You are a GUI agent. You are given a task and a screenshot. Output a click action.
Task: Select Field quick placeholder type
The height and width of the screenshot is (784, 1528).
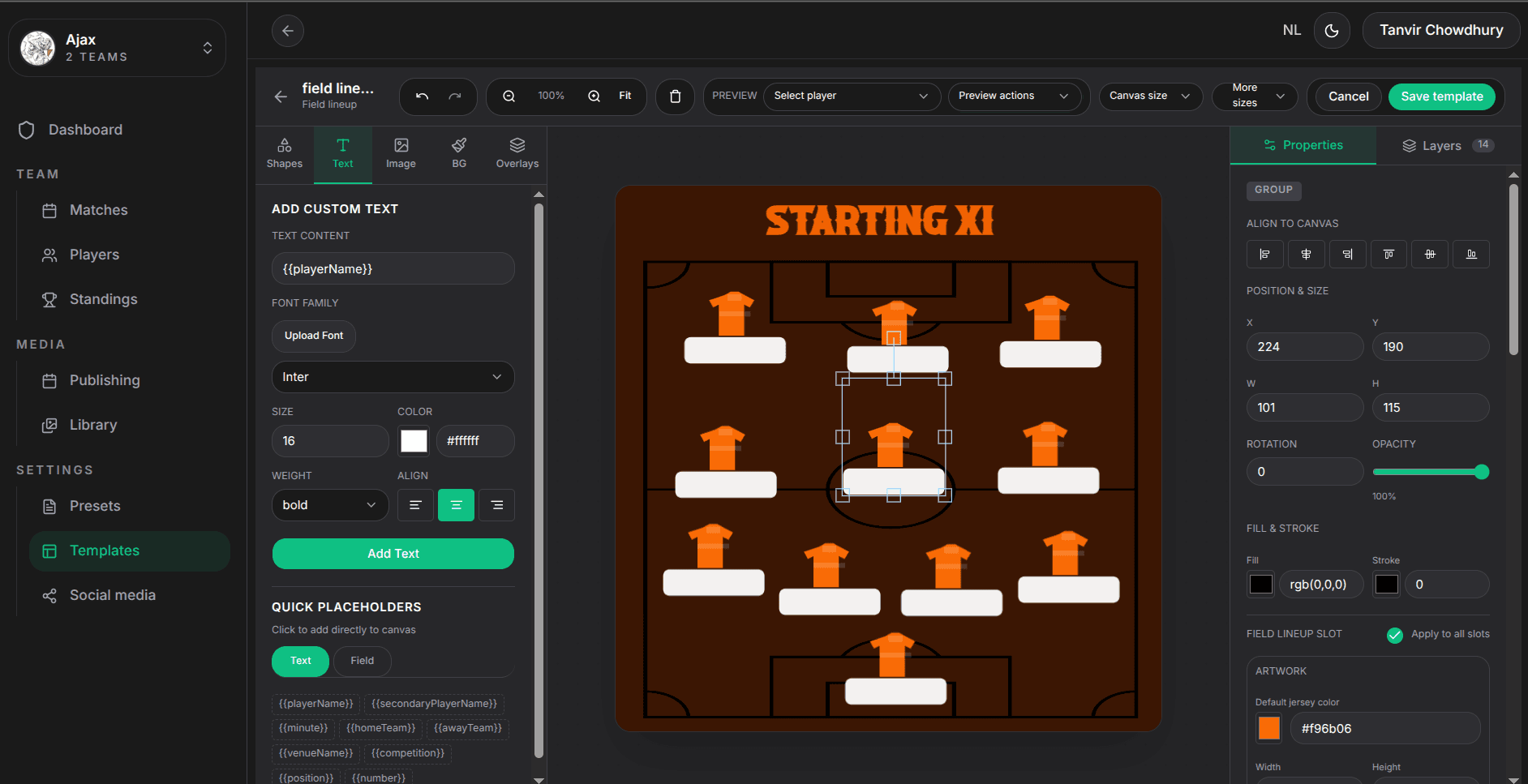click(362, 661)
